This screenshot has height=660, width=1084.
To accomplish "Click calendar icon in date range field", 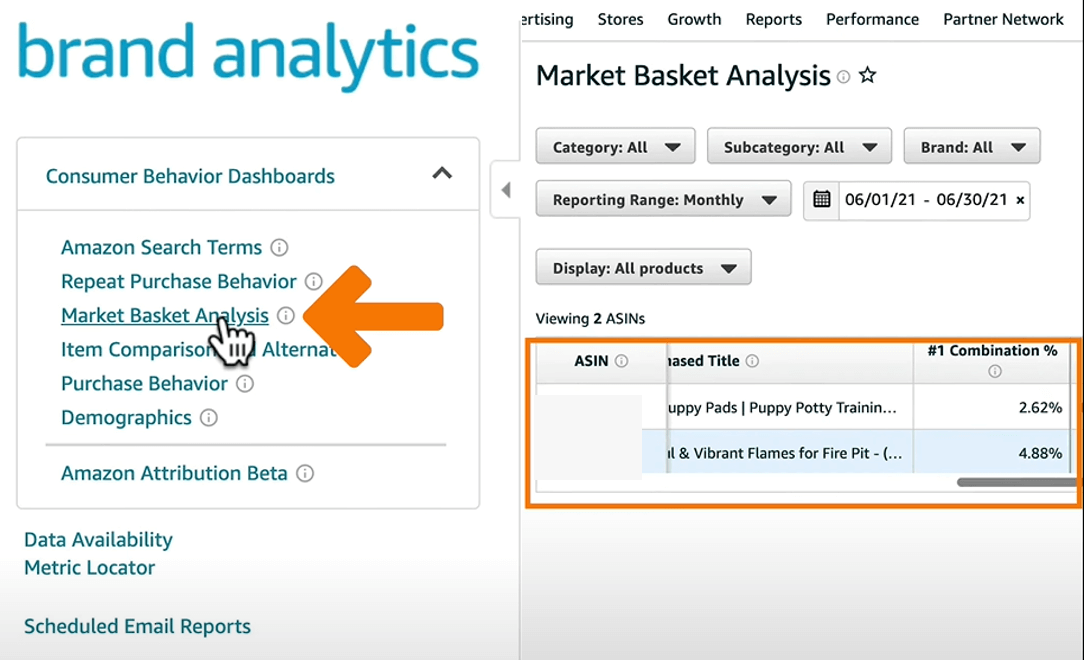I will pos(822,199).
